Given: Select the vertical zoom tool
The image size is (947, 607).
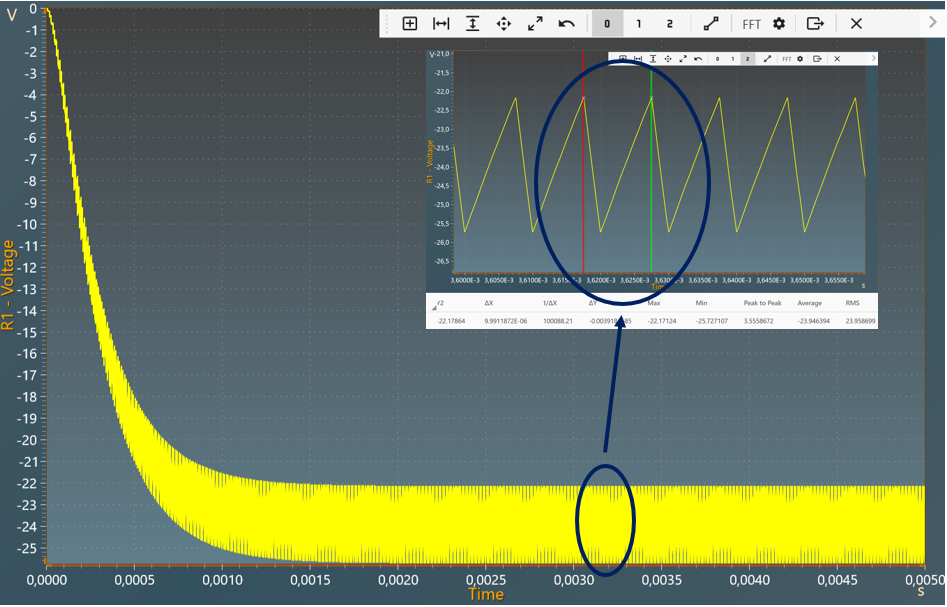Looking at the screenshot, I should [x=472, y=24].
